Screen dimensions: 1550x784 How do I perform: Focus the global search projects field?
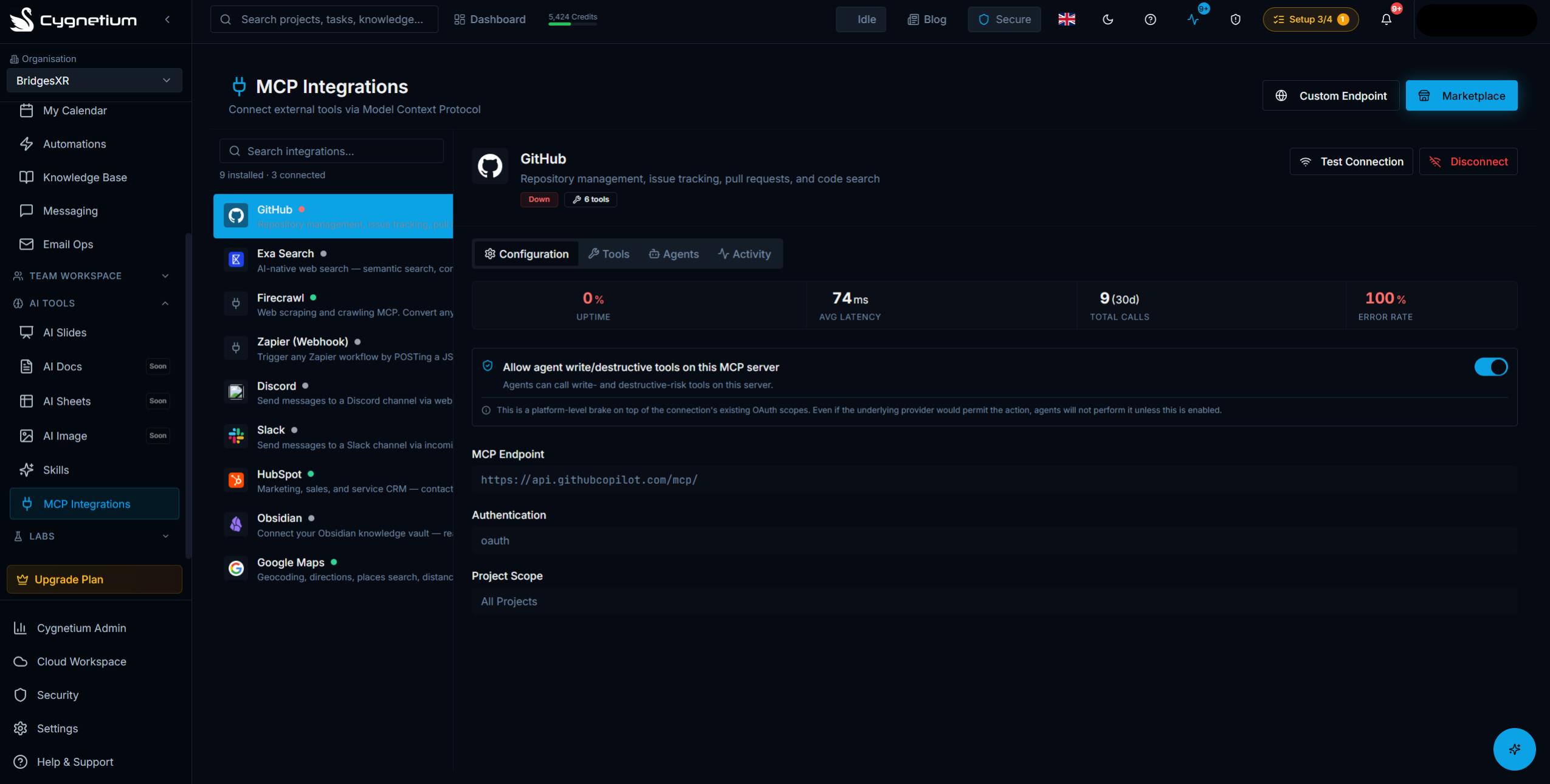coord(324,19)
